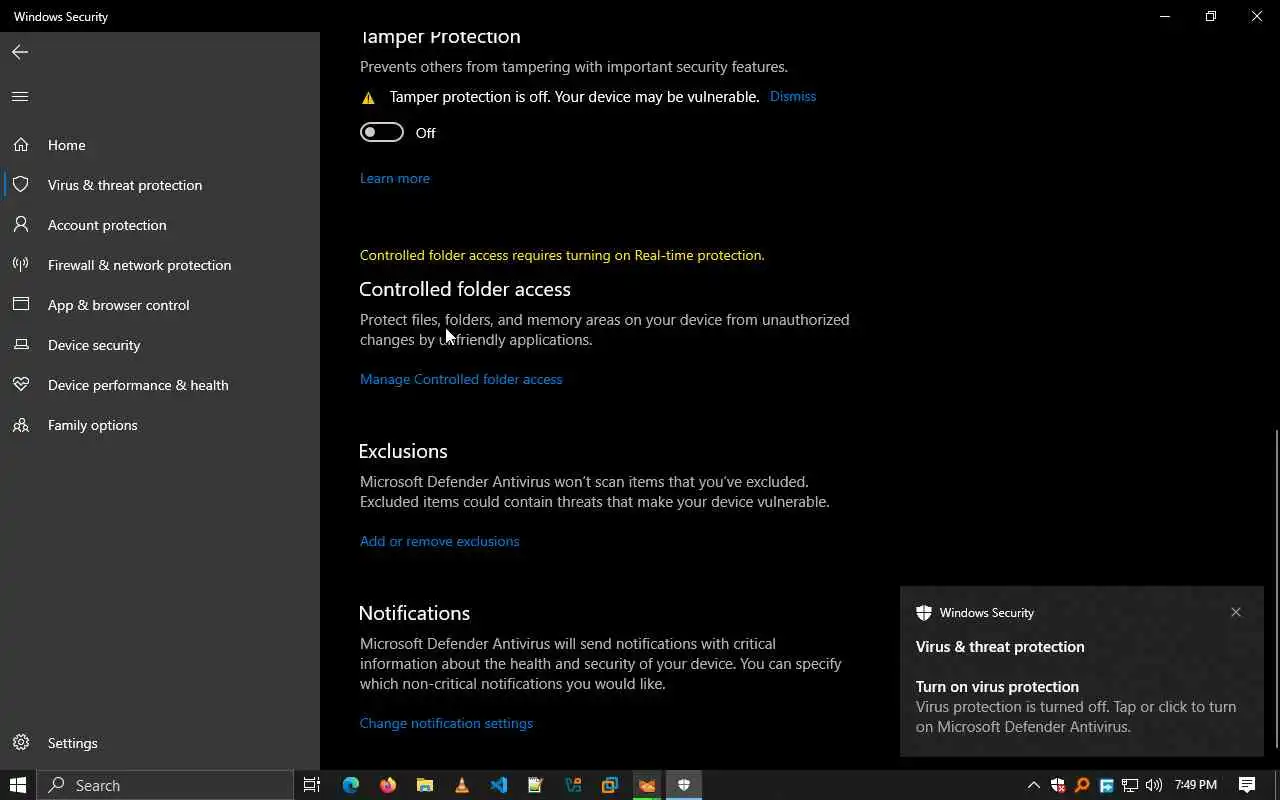Image resolution: width=1280 pixels, height=800 pixels.
Task: Click the Settings gear icon
Action: pyautogui.click(x=20, y=743)
